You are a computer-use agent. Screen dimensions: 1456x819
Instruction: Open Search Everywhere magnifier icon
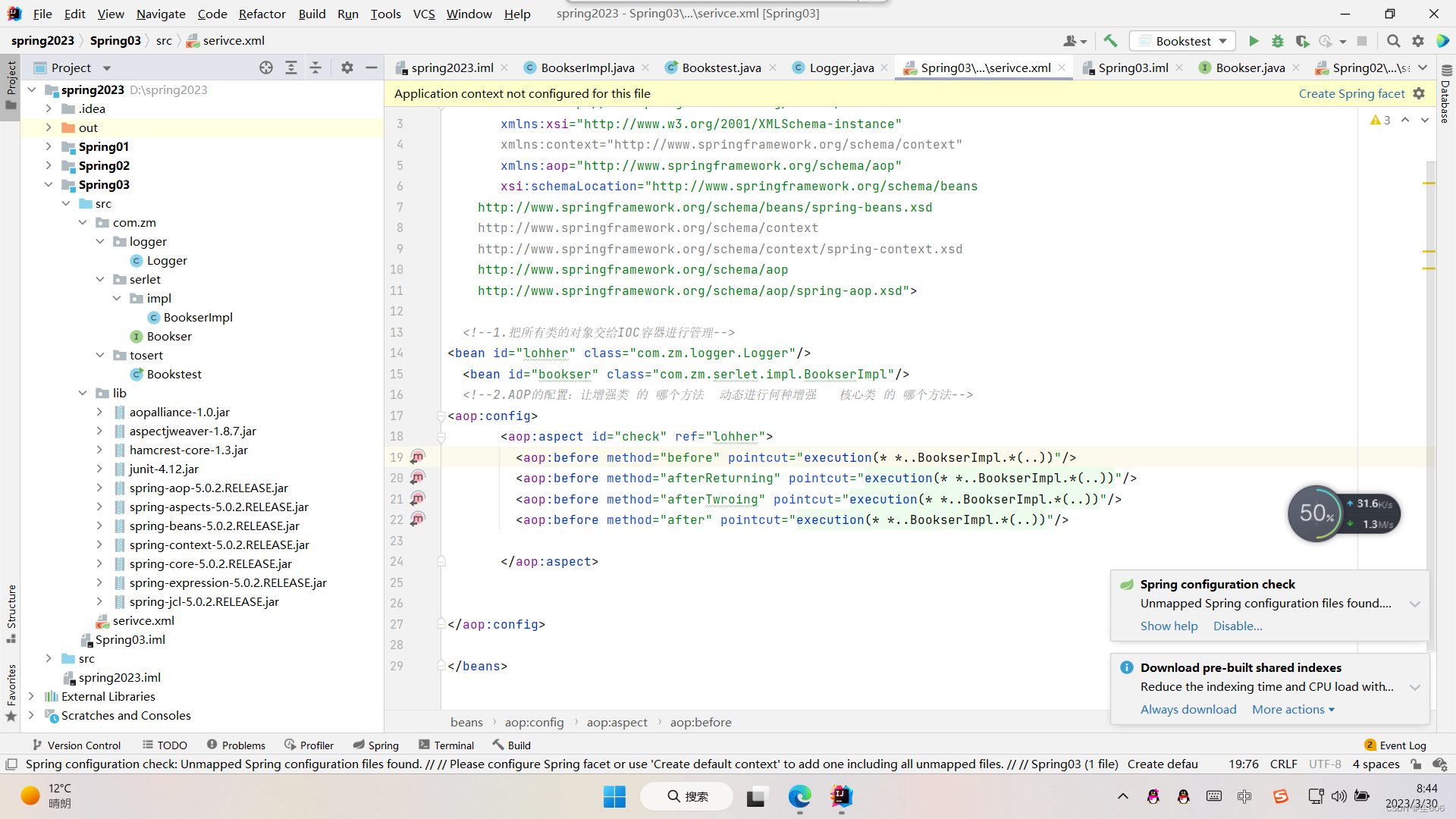click(x=1393, y=41)
